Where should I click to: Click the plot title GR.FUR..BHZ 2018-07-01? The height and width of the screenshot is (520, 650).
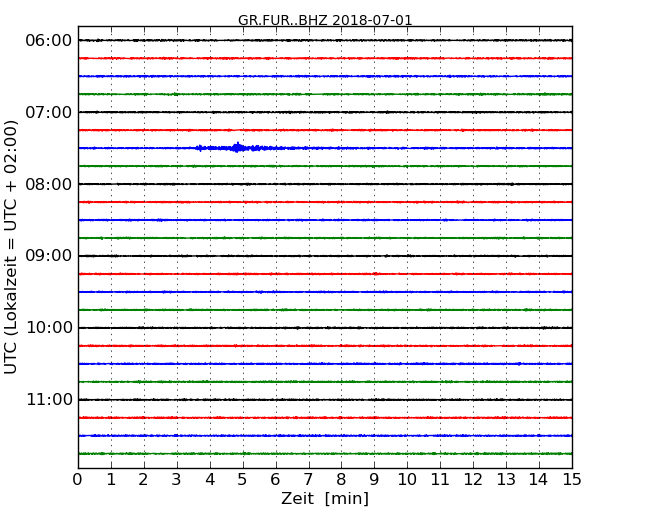pyautogui.click(x=325, y=20)
